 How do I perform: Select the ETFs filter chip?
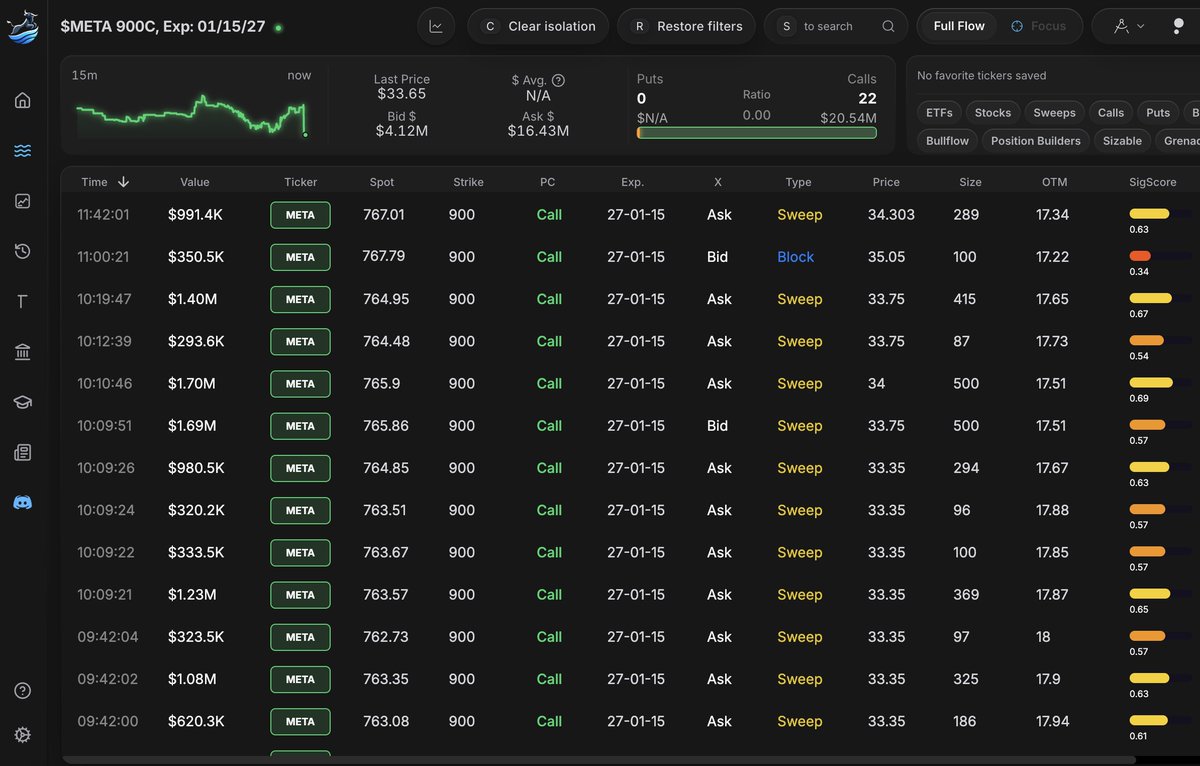click(x=939, y=113)
